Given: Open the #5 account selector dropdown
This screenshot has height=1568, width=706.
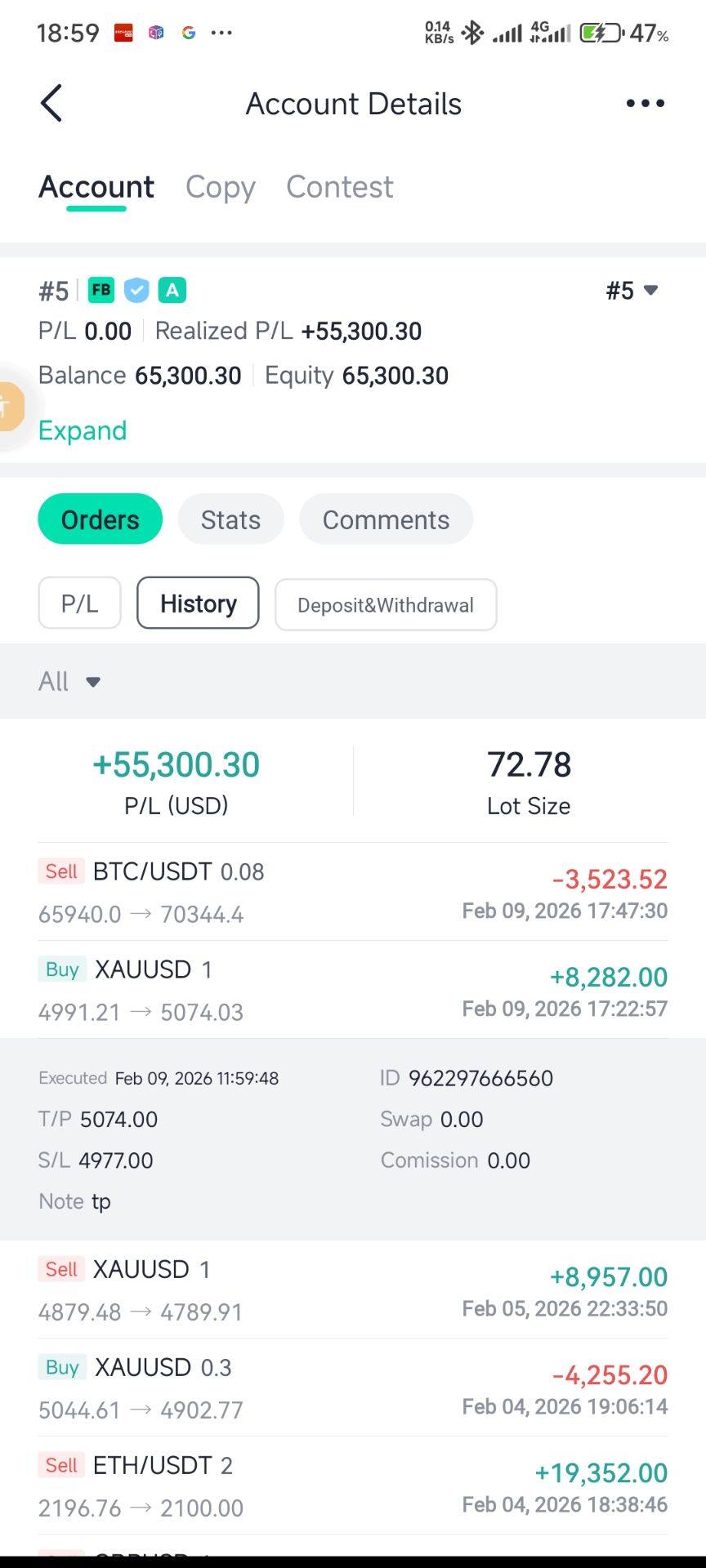Looking at the screenshot, I should pos(632,291).
